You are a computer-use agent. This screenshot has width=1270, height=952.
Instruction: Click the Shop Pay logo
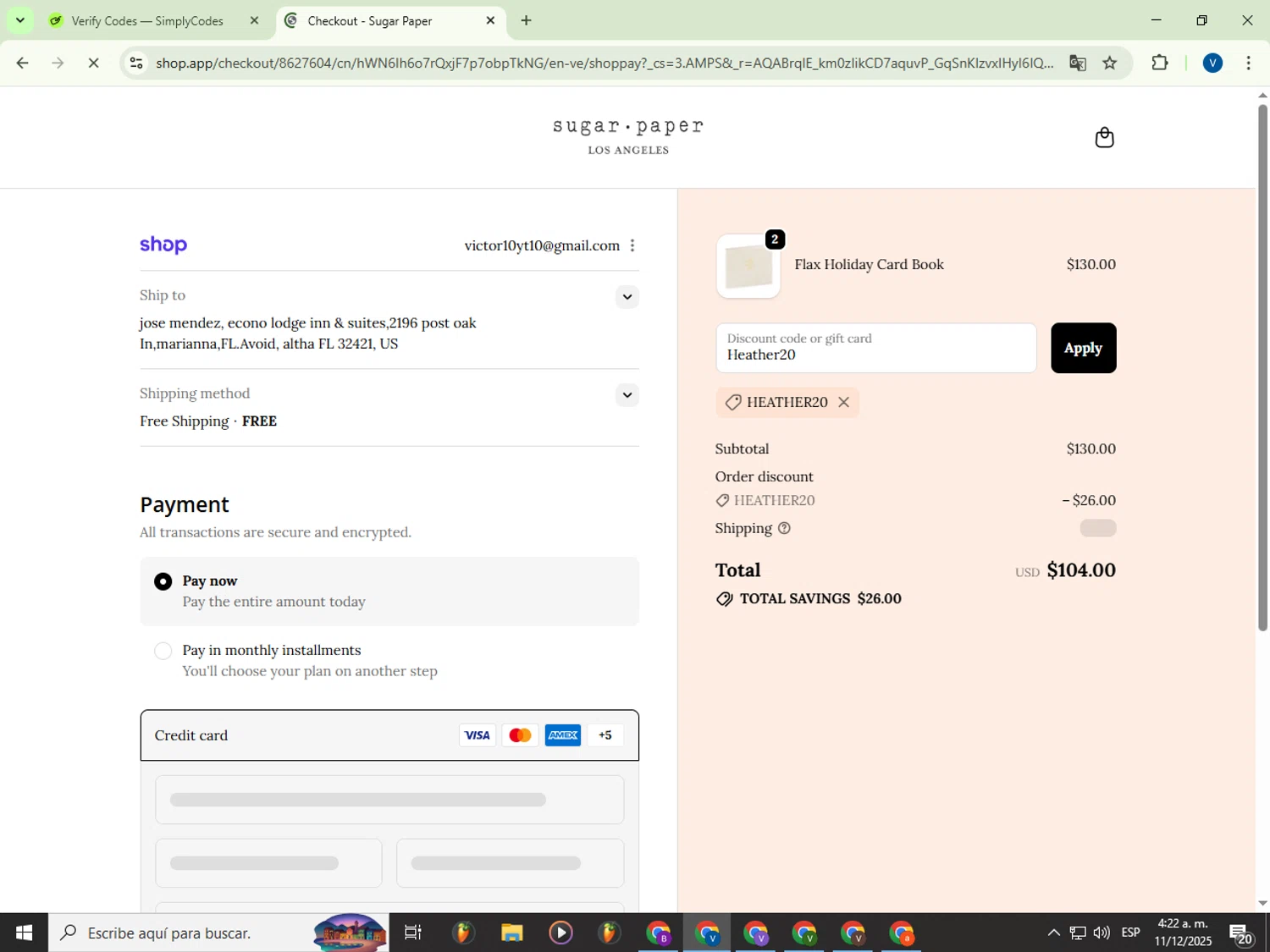coord(163,245)
